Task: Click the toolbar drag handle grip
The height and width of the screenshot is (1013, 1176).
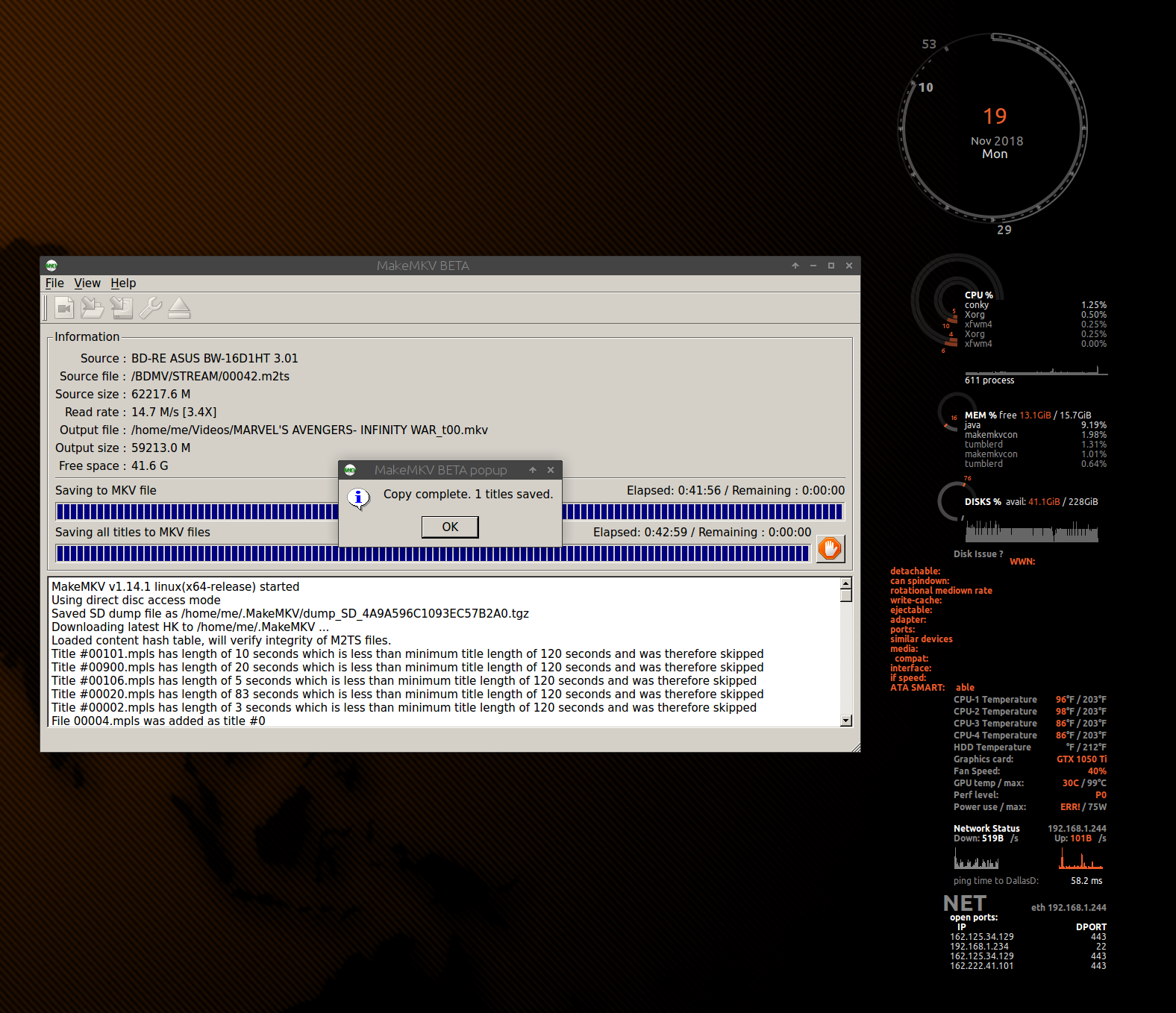Action: coord(46,307)
